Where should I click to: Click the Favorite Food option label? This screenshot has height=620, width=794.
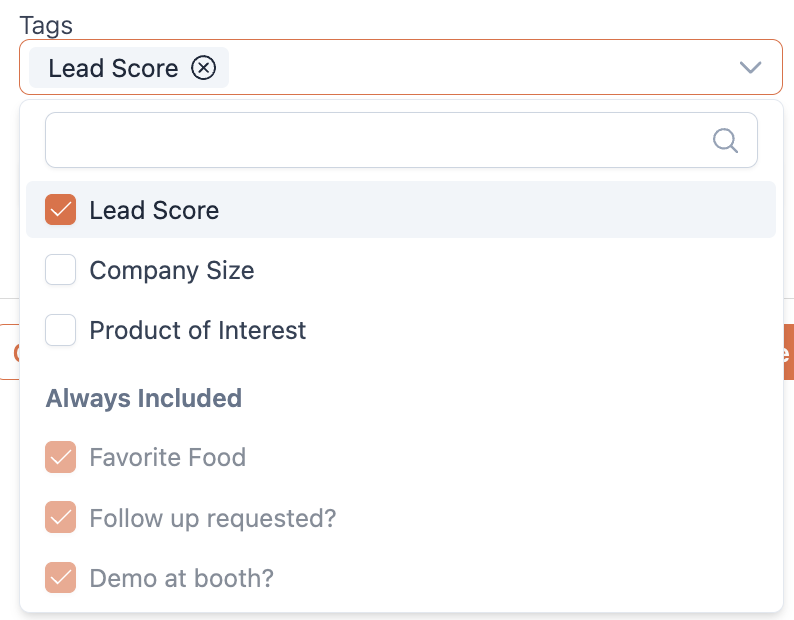point(167,458)
